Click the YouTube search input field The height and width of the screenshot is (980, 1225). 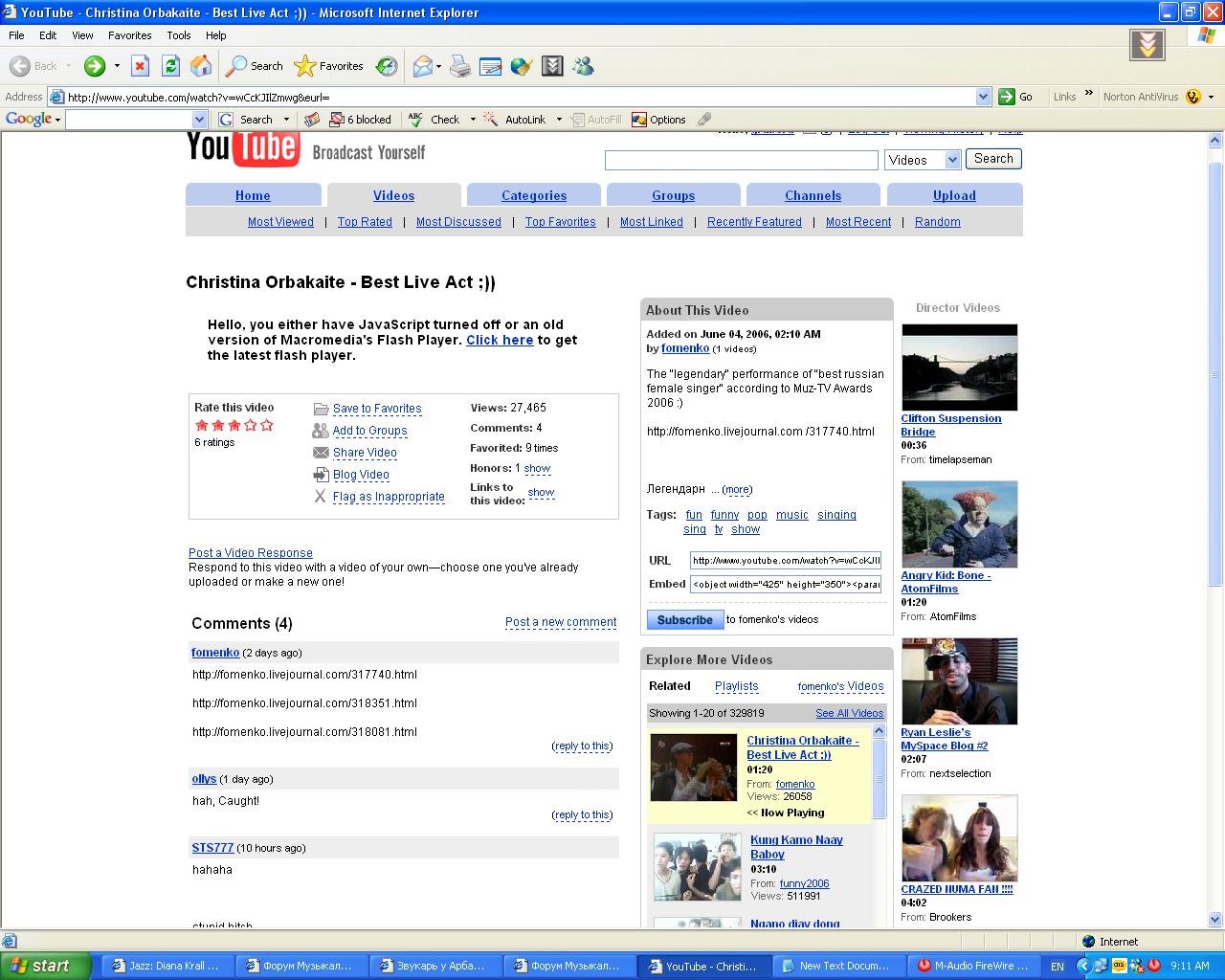click(742, 160)
